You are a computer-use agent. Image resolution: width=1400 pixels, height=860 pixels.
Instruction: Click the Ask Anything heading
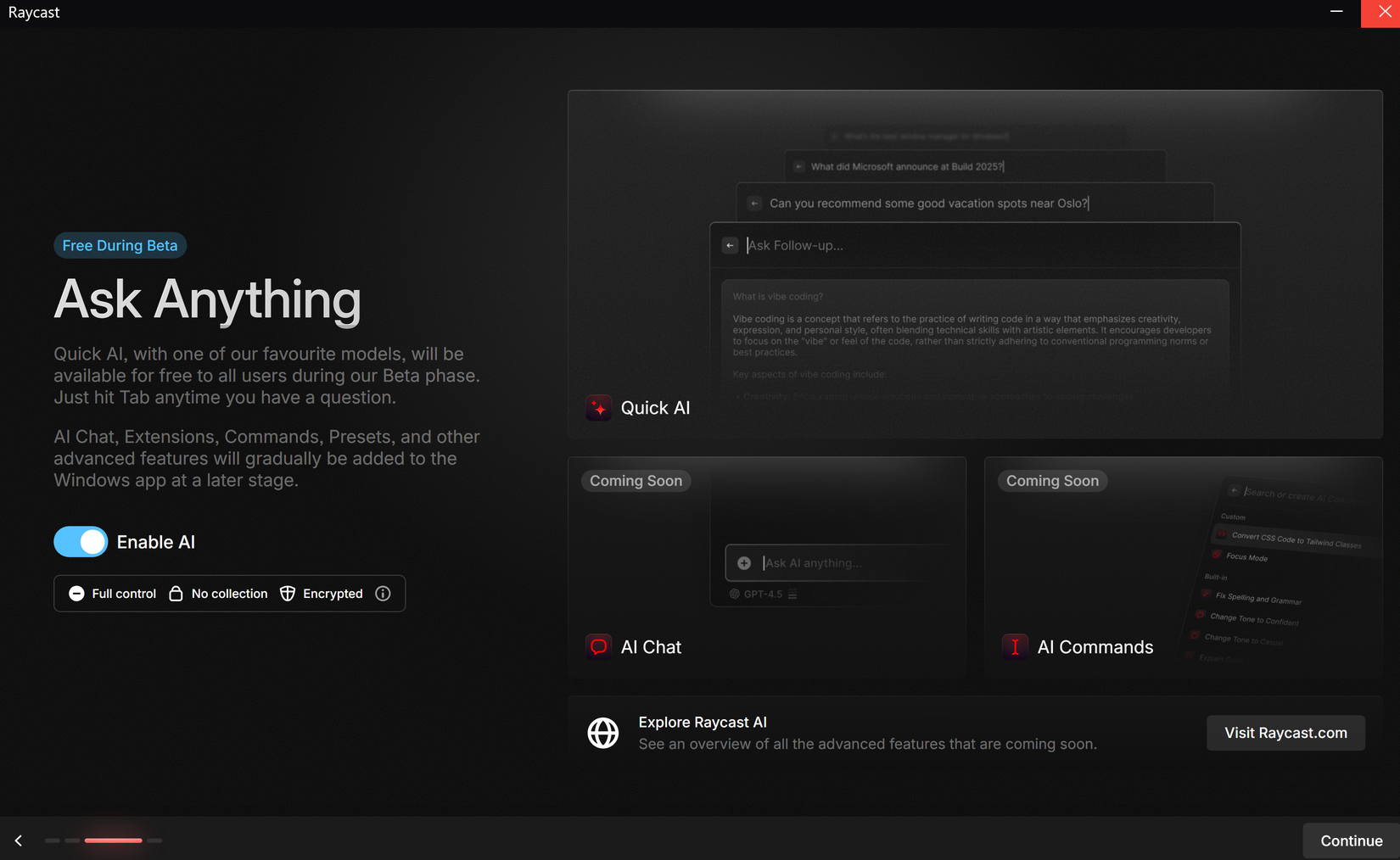(208, 300)
